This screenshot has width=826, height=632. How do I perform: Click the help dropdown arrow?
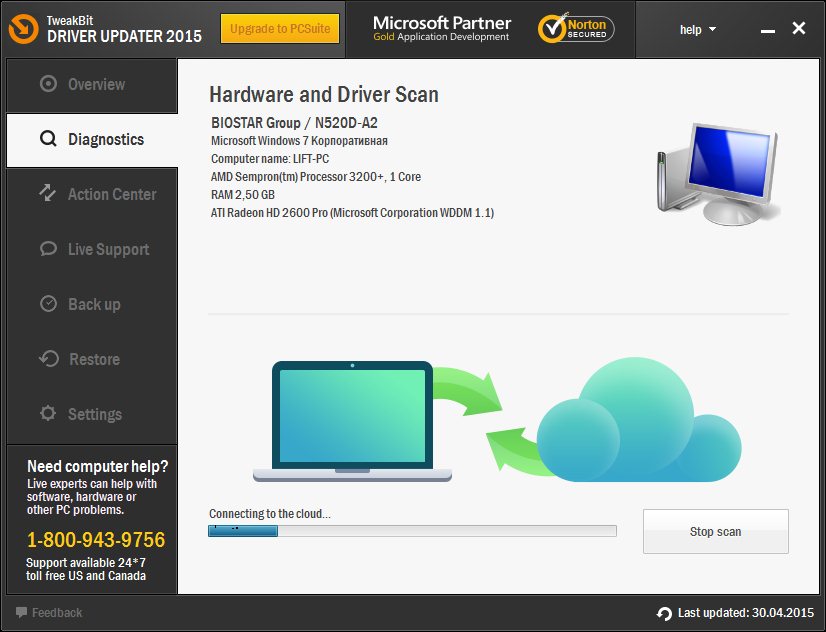tap(712, 29)
